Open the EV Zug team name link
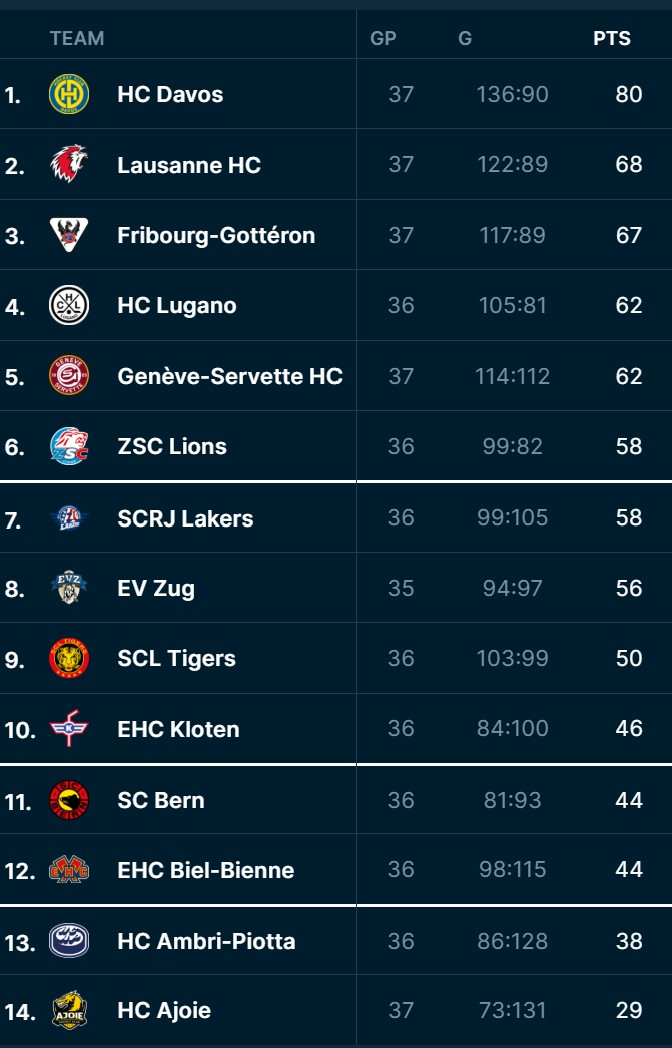The image size is (672, 1048). coord(156,588)
